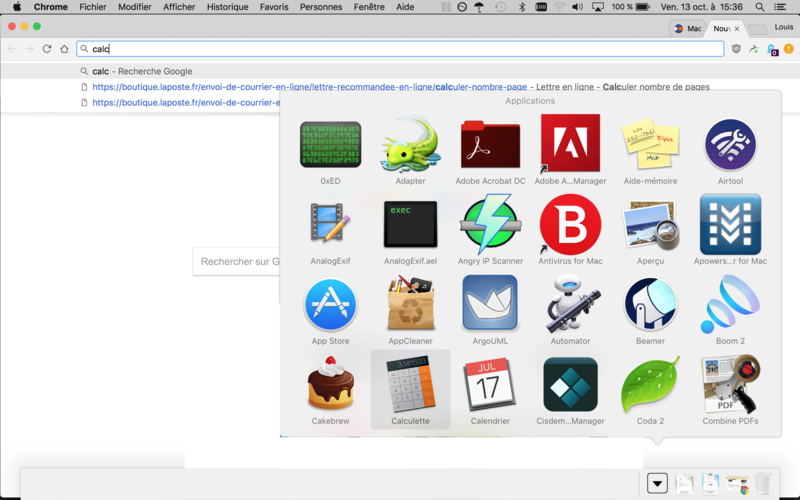Screen dimensions: 800x500
Task: Open Adobe Acrobat DC
Action: (x=490, y=145)
